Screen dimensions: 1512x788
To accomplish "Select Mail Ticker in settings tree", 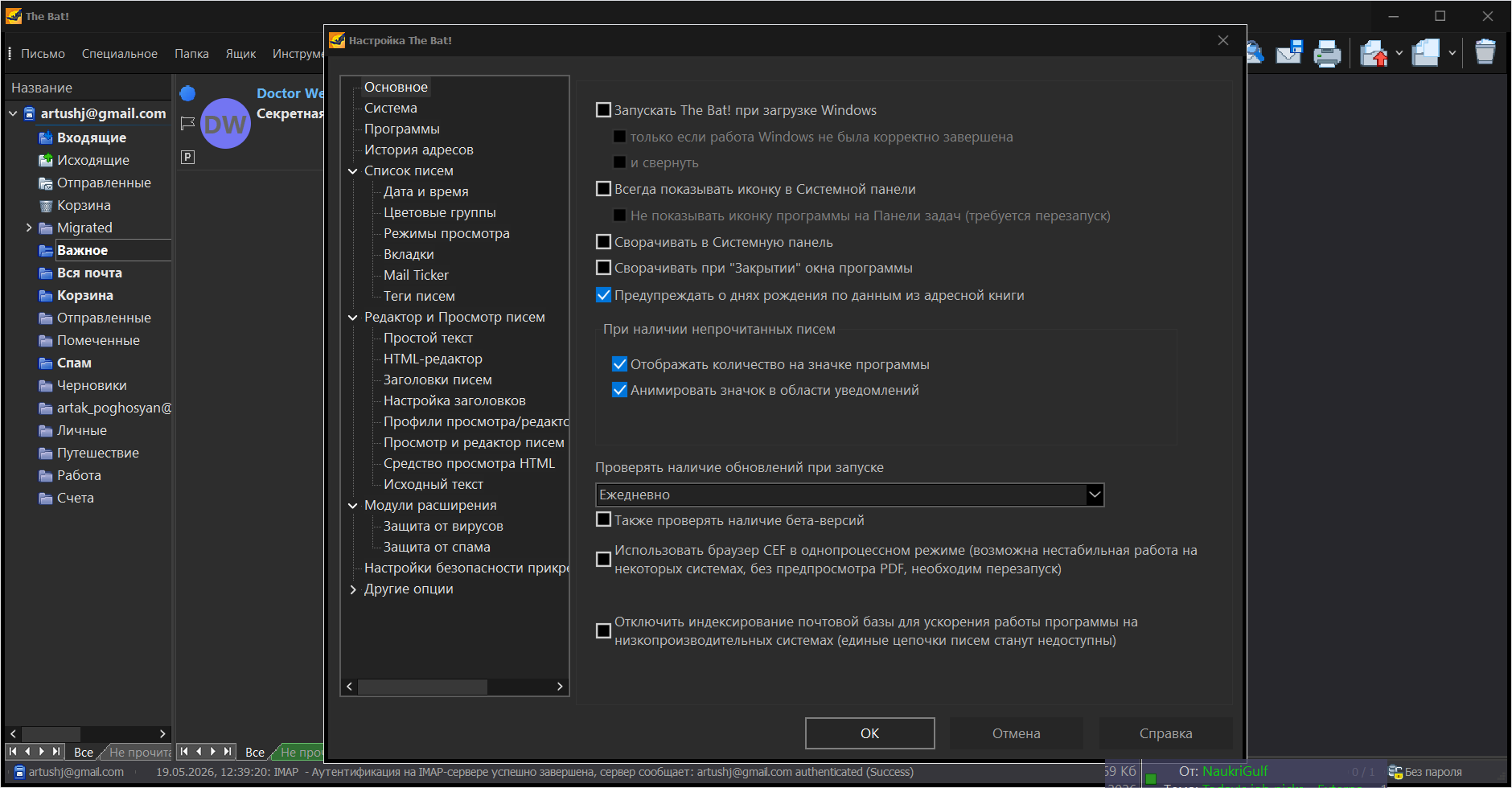I will tap(416, 275).
